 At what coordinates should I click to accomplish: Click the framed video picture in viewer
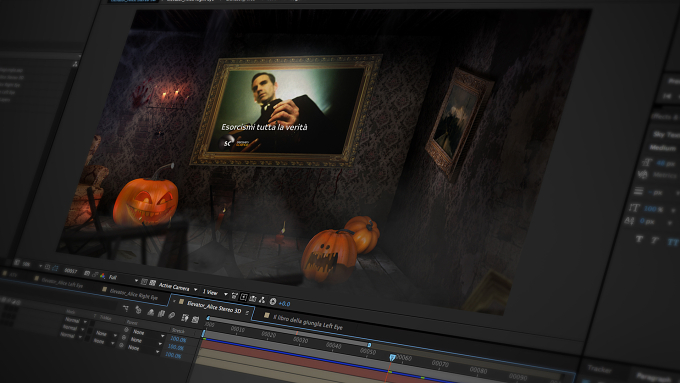(x=286, y=111)
